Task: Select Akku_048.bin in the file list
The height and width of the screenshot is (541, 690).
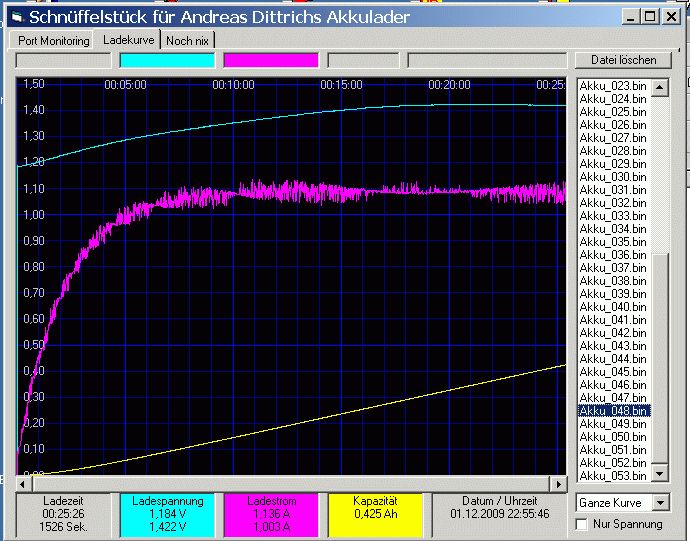Action: point(613,411)
